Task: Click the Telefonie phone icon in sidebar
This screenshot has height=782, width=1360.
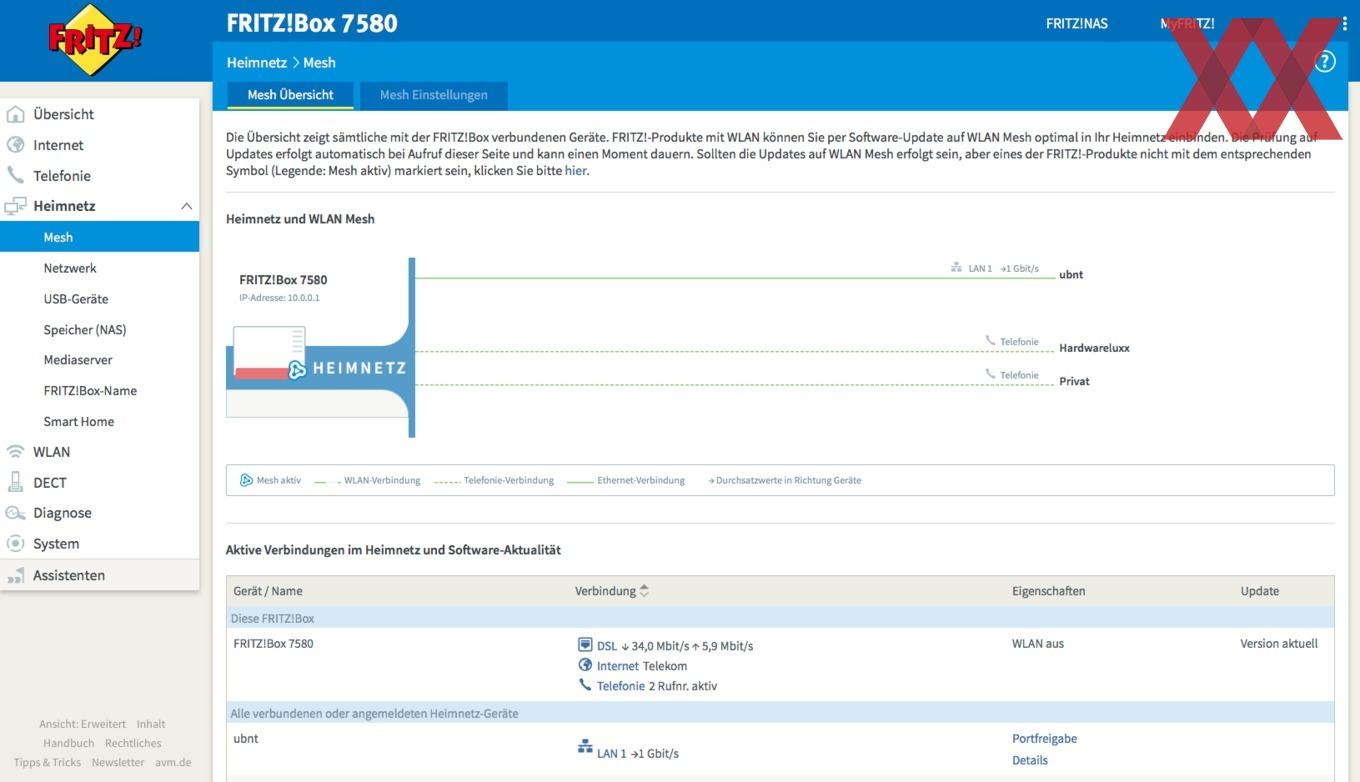Action: tap(15, 176)
